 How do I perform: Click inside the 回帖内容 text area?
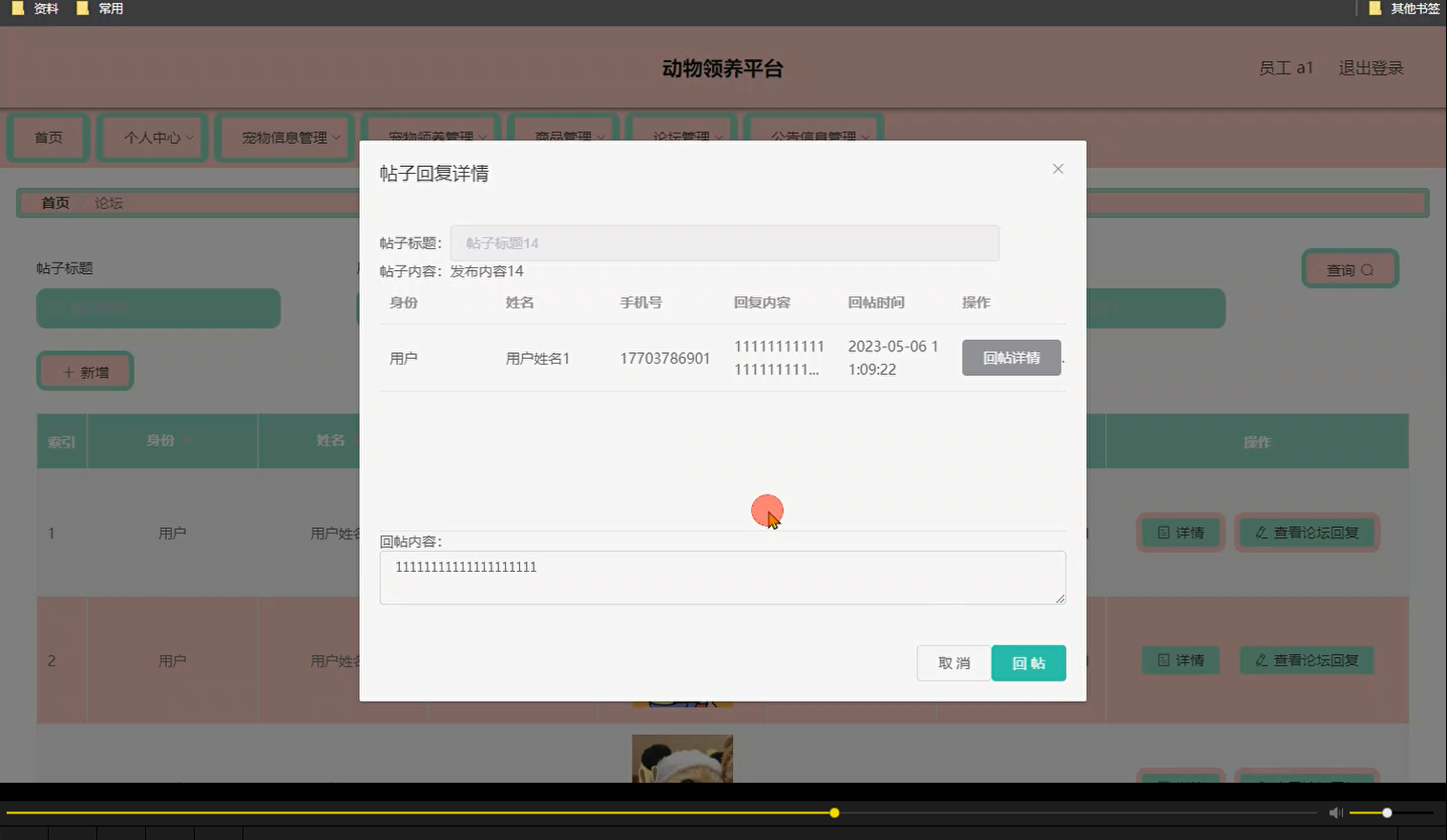pos(723,577)
